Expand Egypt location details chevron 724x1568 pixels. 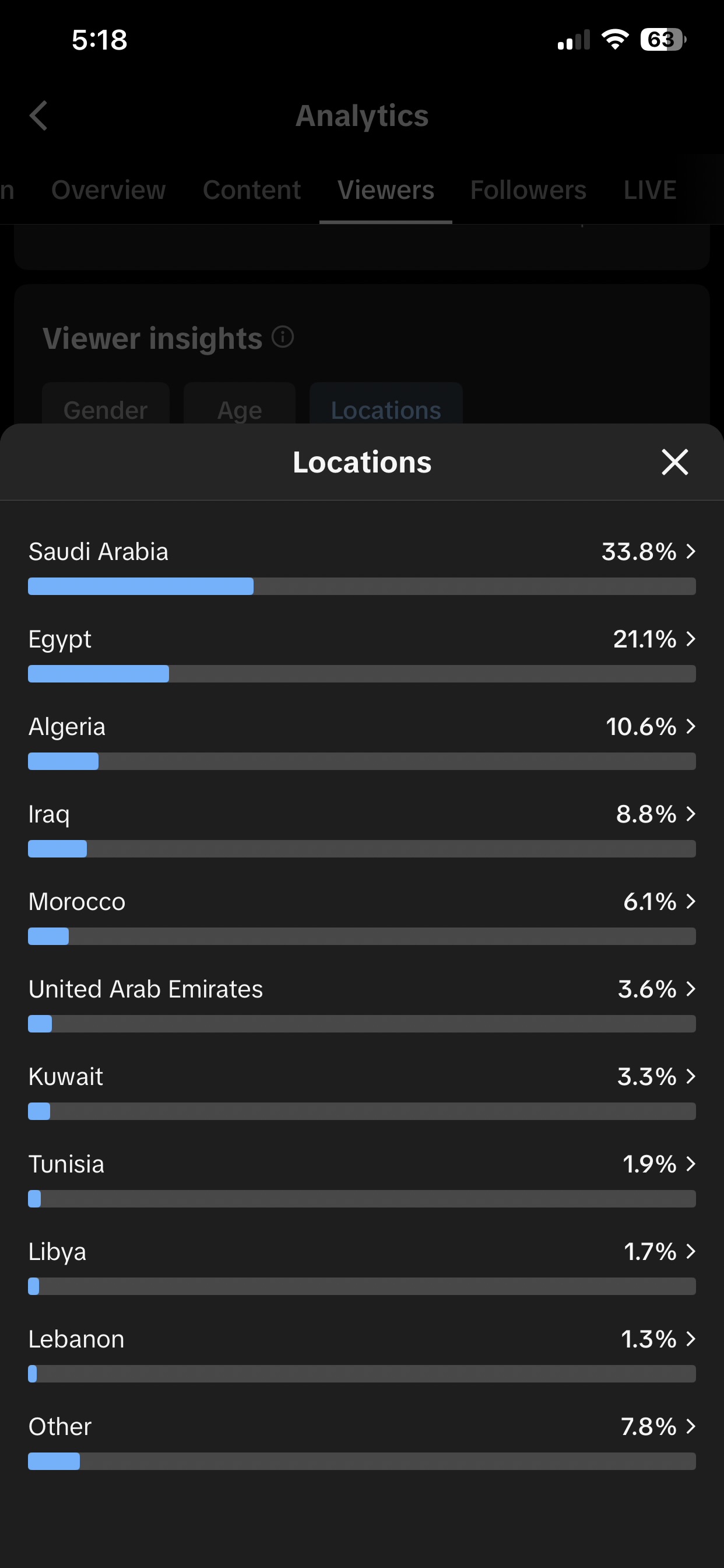click(691, 639)
